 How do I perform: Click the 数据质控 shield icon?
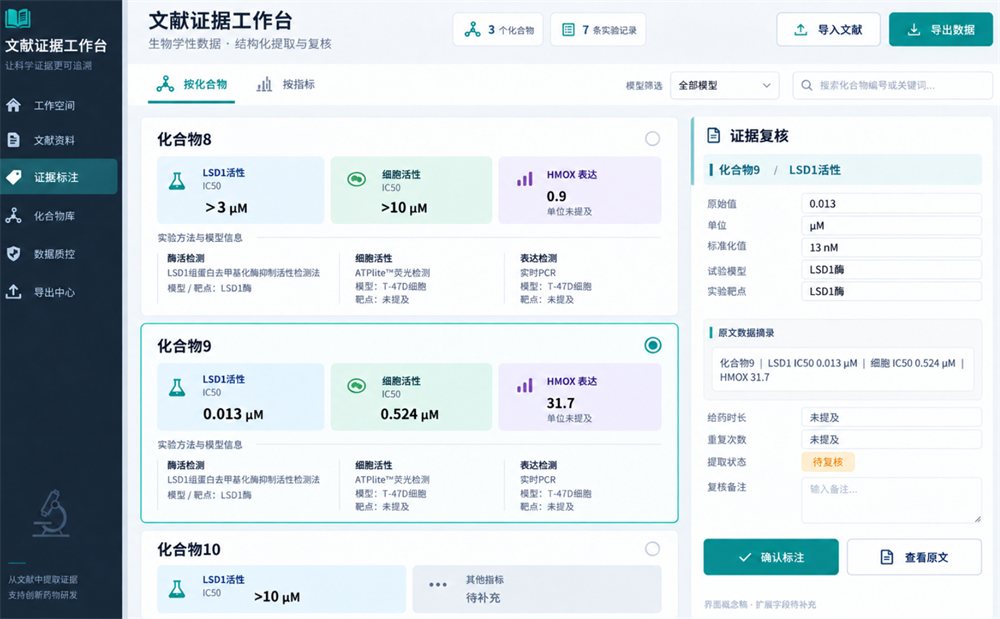(13, 254)
